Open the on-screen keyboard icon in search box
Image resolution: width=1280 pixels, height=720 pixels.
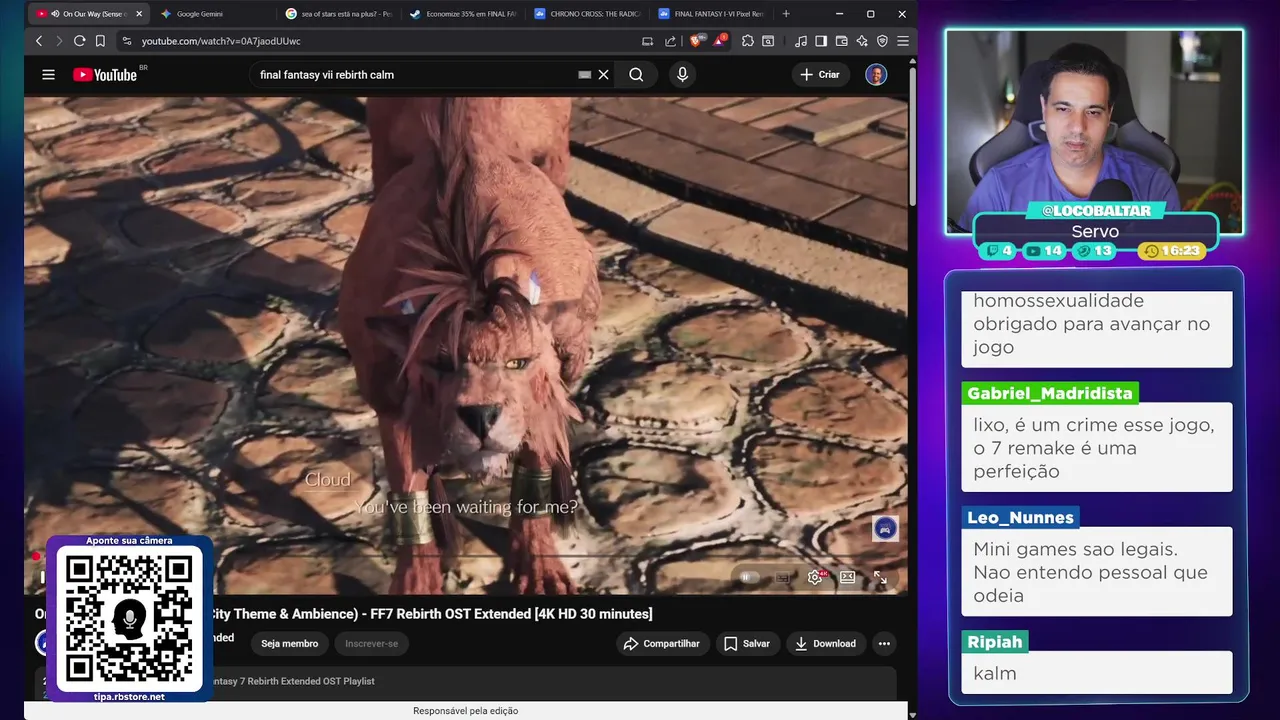[585, 75]
